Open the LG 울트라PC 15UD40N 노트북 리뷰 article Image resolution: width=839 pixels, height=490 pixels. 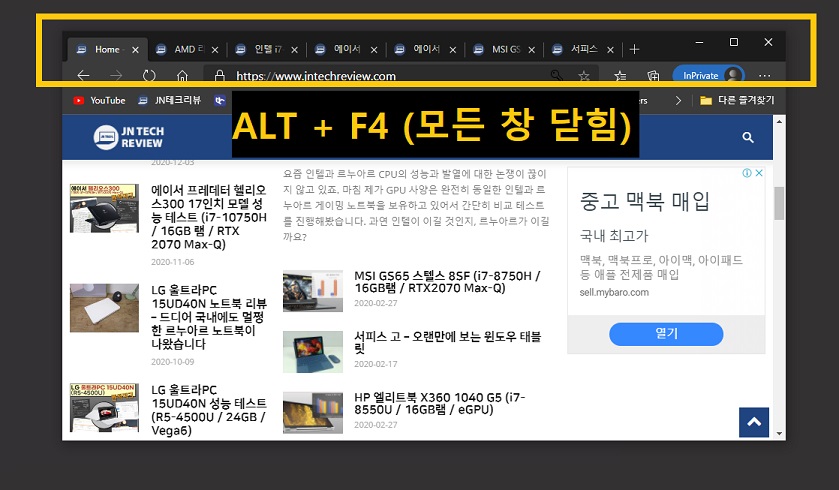(209, 317)
